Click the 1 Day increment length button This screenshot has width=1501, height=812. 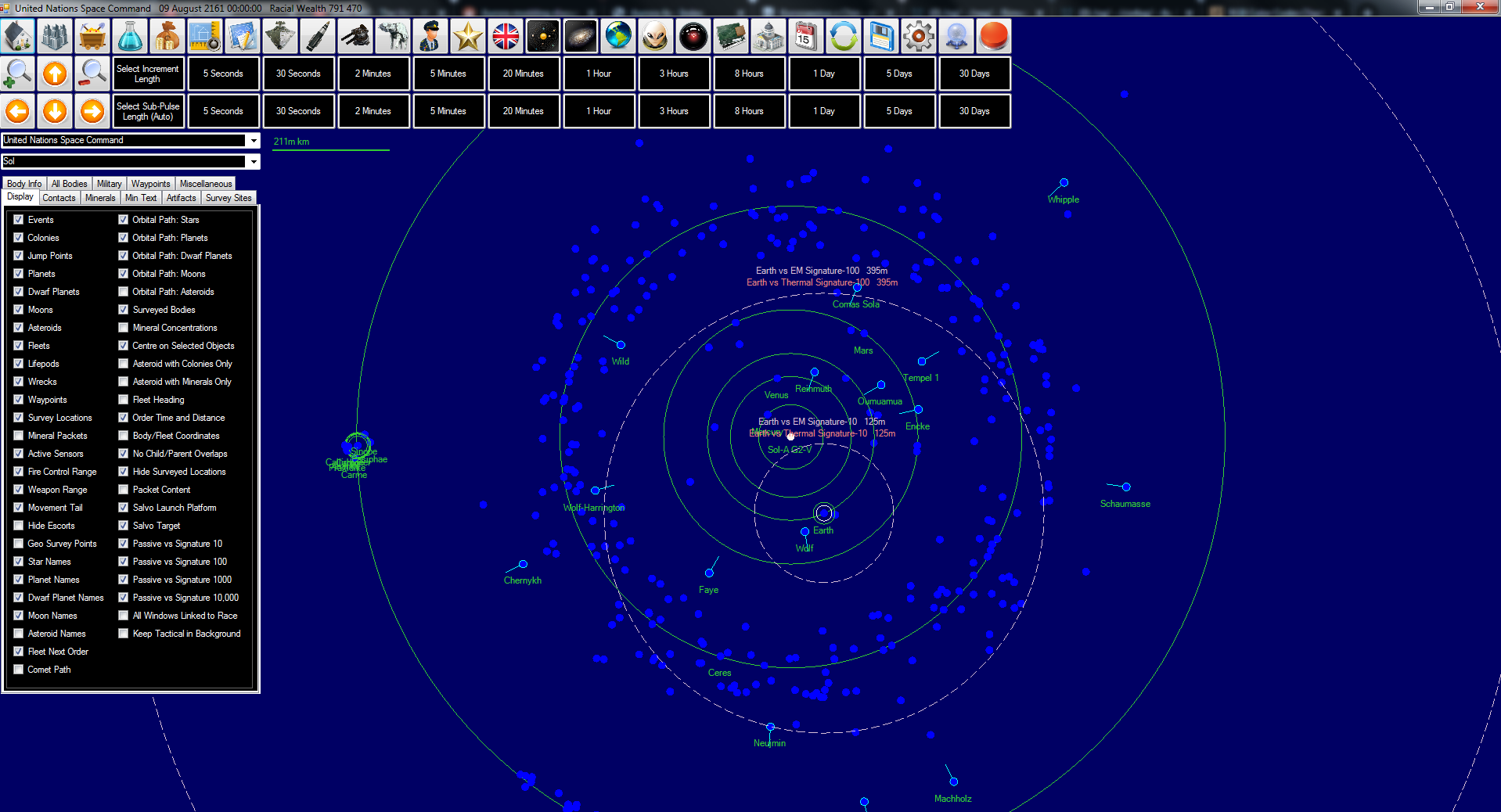coord(824,74)
